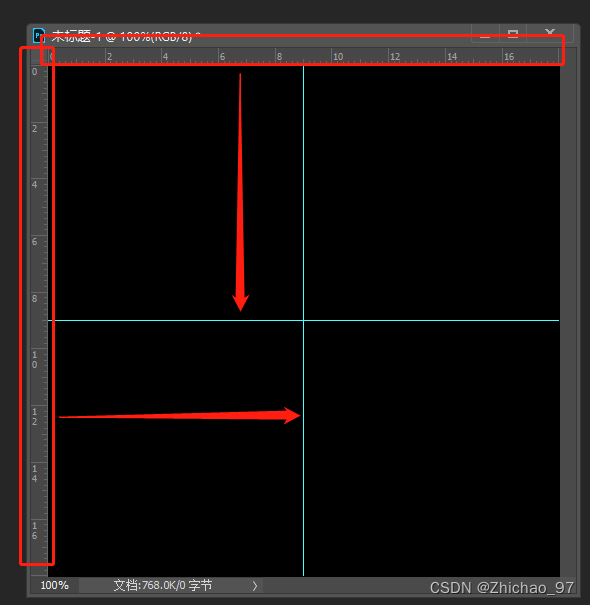Click the Photoshop document icon in title bar
The width and height of the screenshot is (590, 605).
tap(39, 35)
